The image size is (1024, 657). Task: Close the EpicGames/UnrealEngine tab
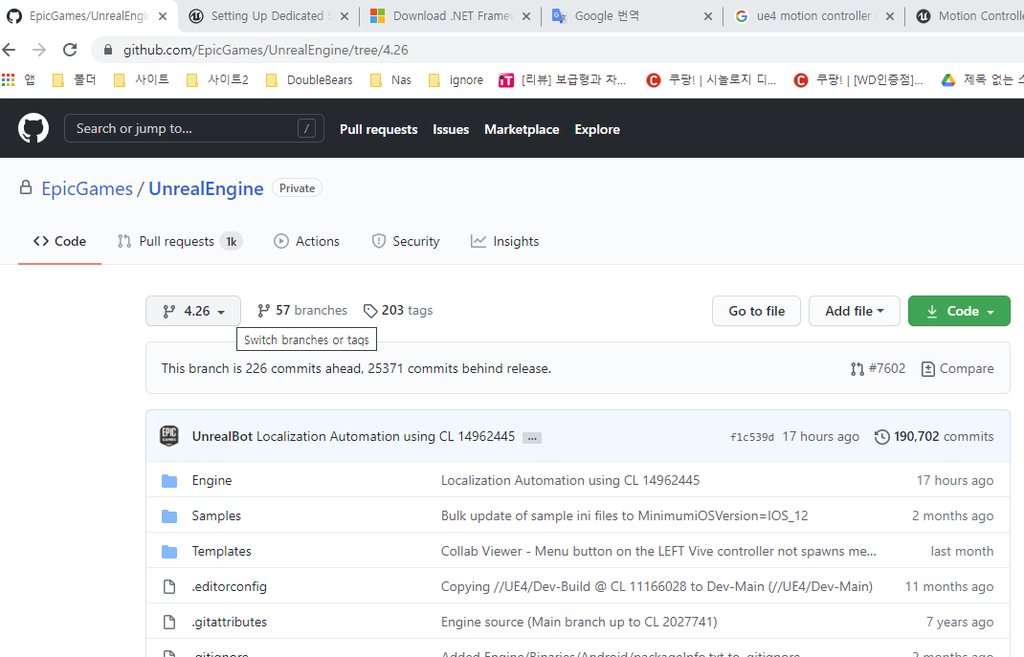point(163,16)
